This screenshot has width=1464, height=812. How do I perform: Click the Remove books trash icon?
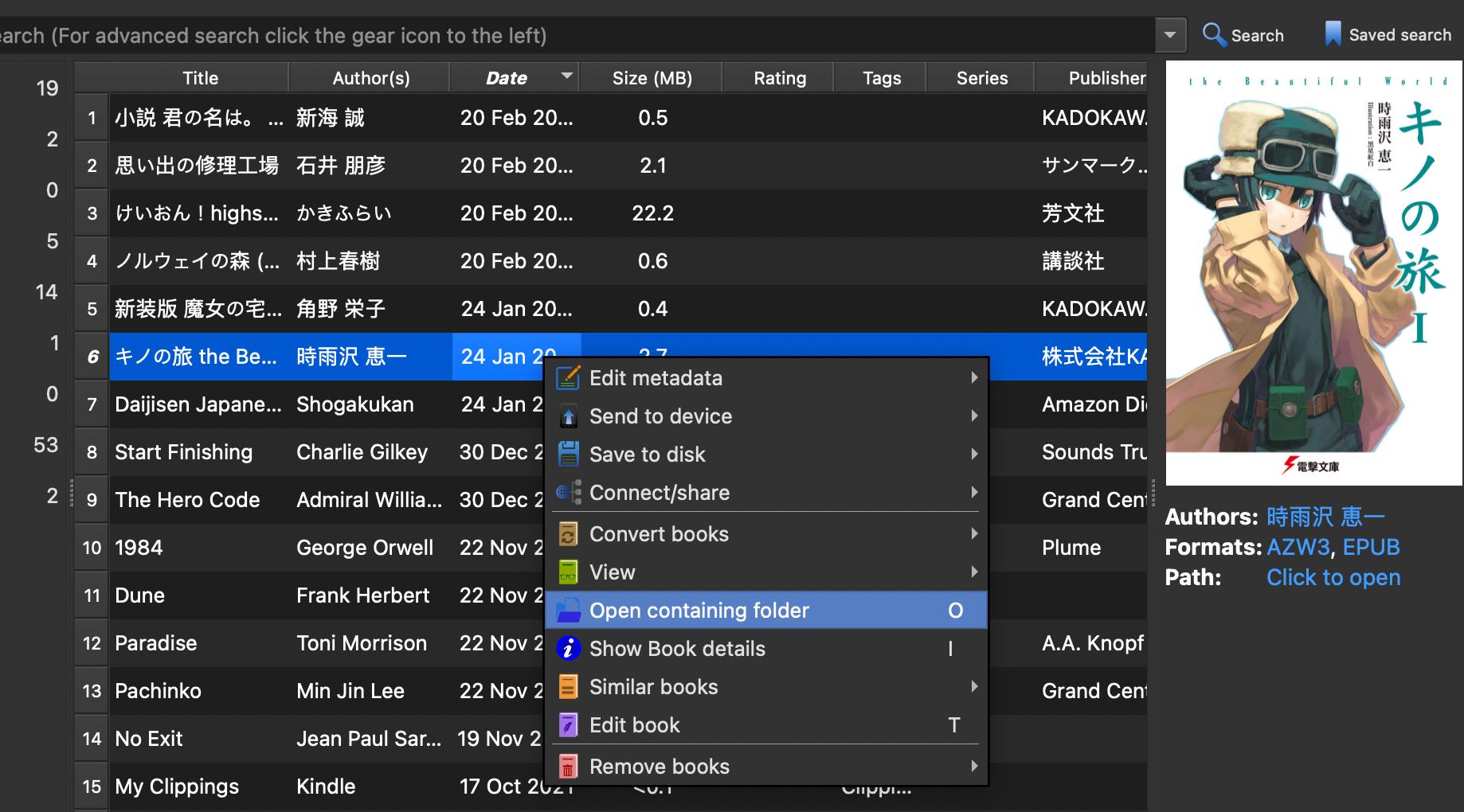(568, 767)
